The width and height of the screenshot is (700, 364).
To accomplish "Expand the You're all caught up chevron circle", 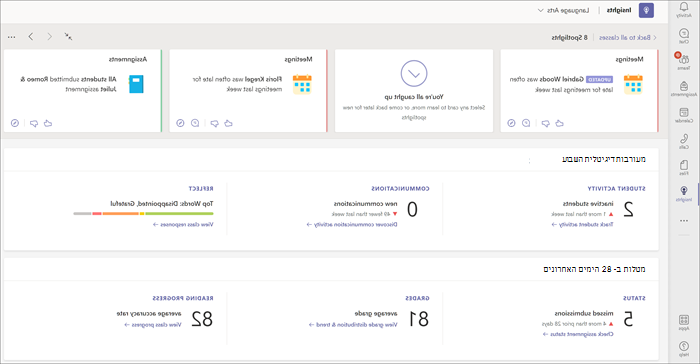I will [414, 73].
